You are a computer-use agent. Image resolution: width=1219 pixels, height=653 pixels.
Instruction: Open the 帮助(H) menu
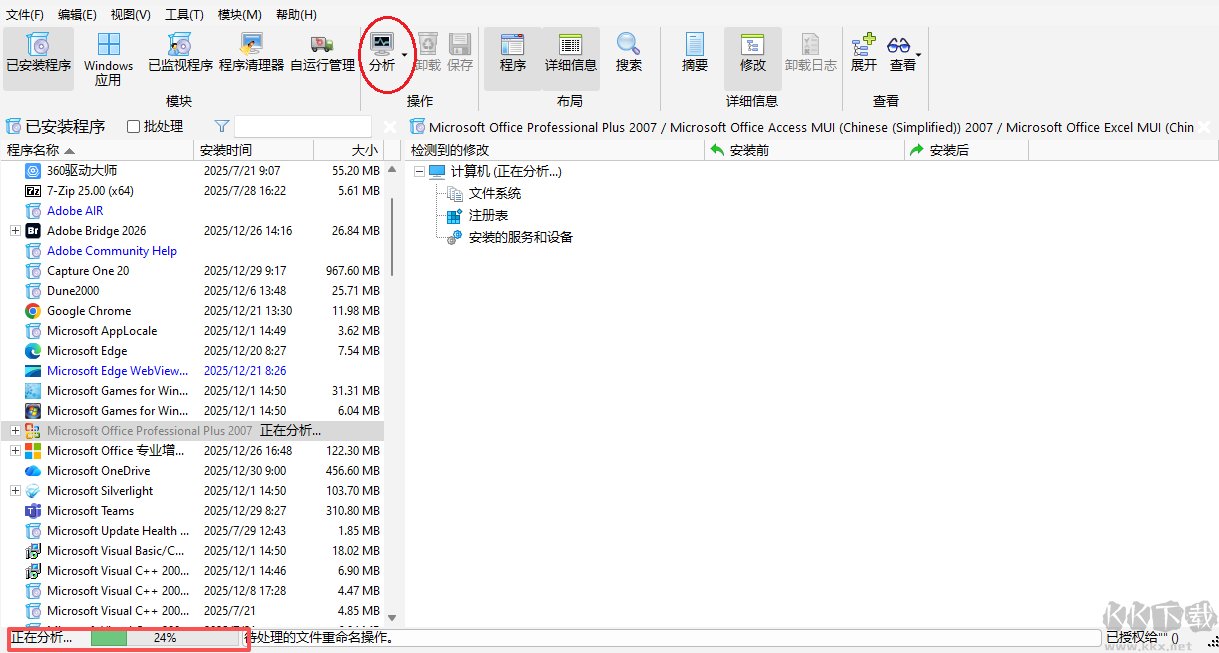296,14
